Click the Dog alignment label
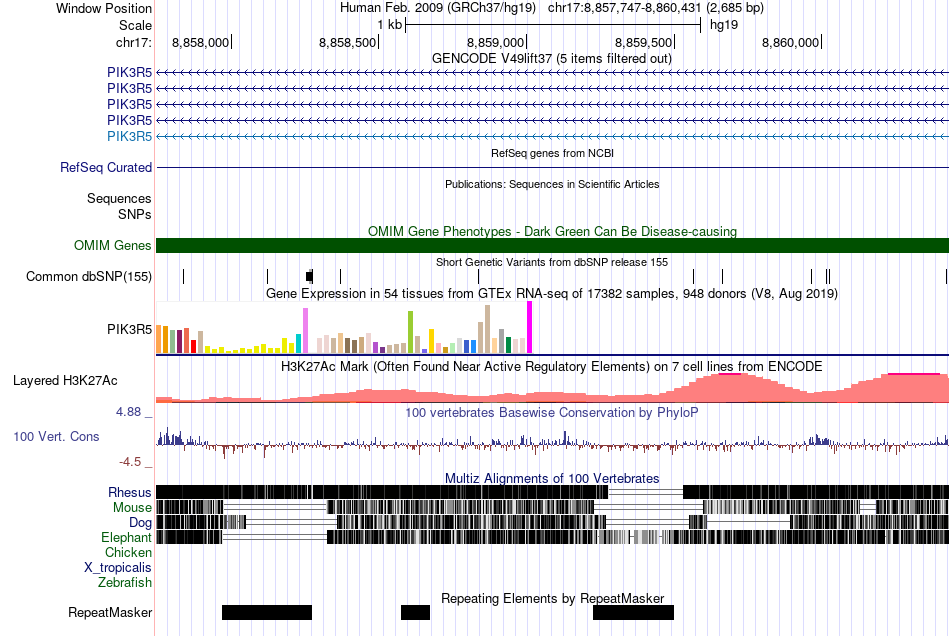 [140, 522]
